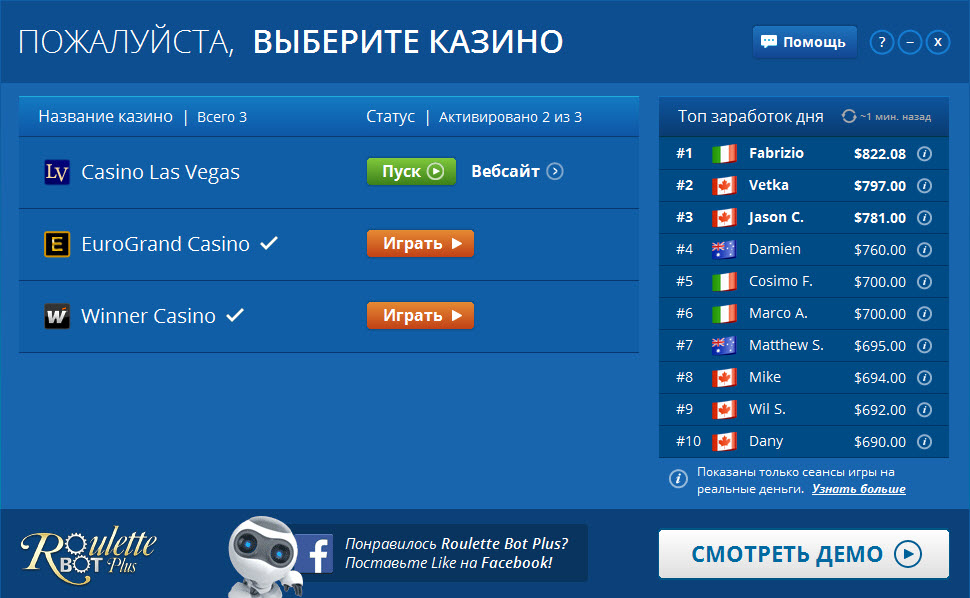Click Играть for Winner Casino
Image resolution: width=970 pixels, height=598 pixels.
[420, 315]
